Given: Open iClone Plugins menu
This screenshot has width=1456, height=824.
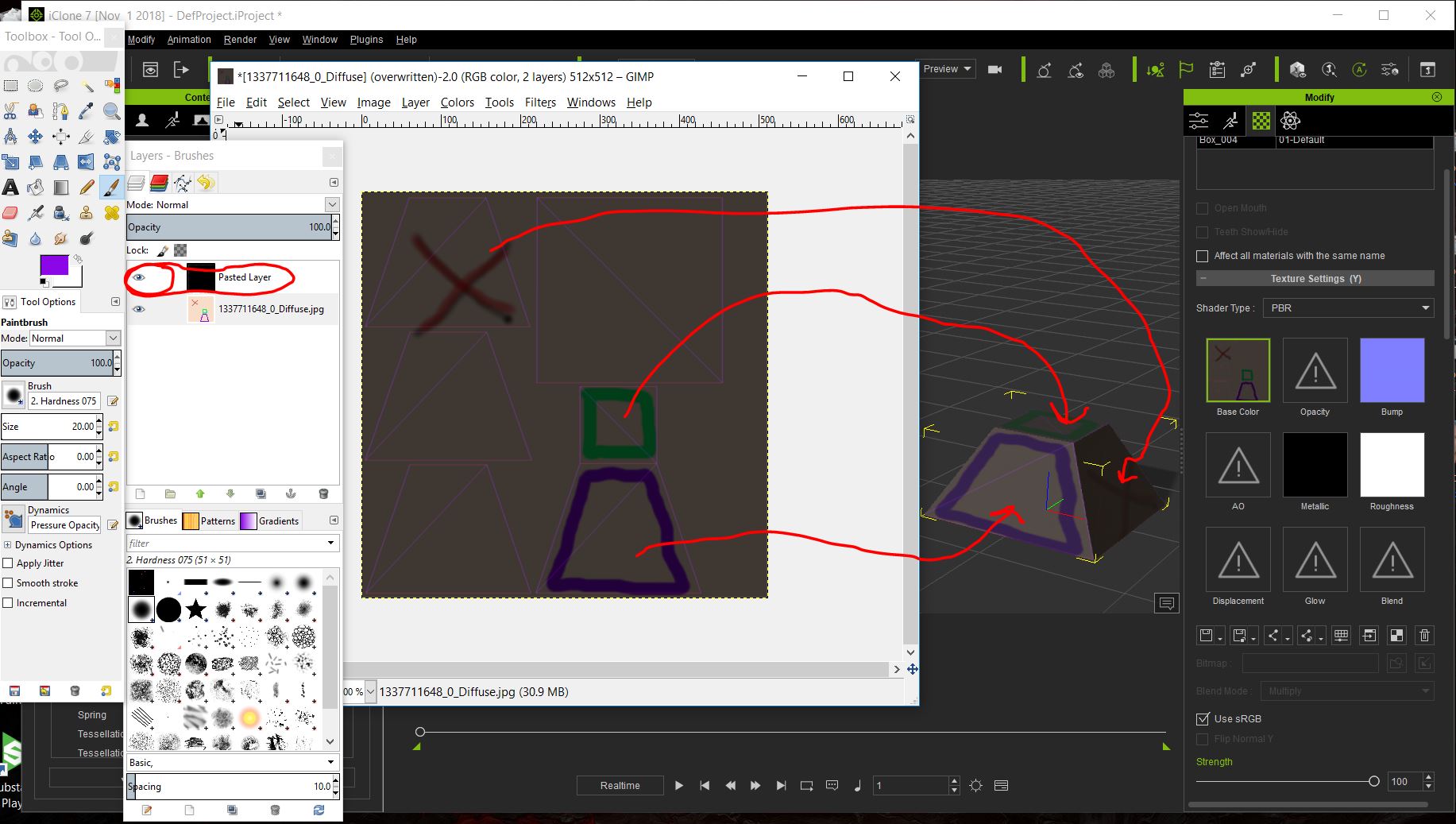Looking at the screenshot, I should [x=366, y=40].
